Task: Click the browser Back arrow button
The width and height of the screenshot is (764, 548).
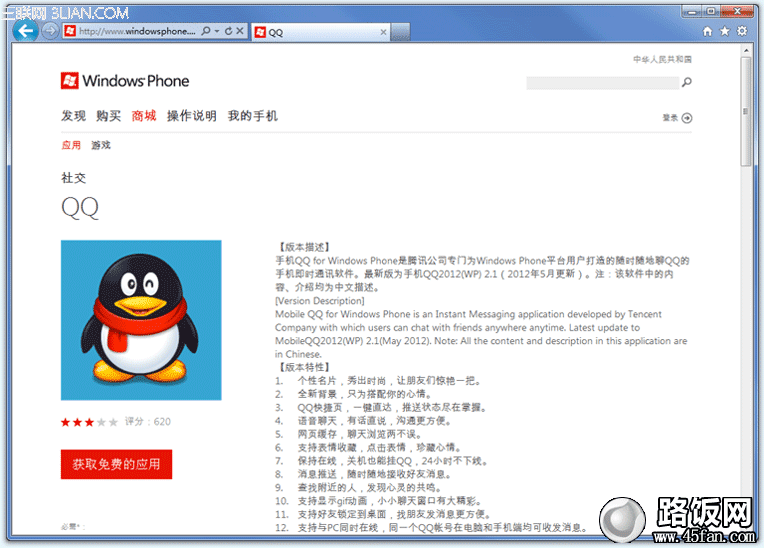Action: (x=25, y=31)
